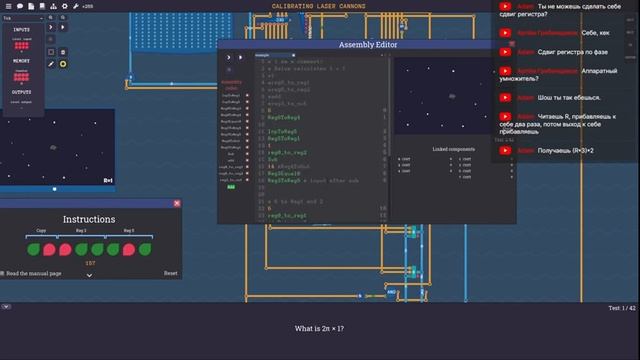The height and width of the screenshot is (360, 640).
Task: Click instruction value 157 below bits
Action: [90, 263]
